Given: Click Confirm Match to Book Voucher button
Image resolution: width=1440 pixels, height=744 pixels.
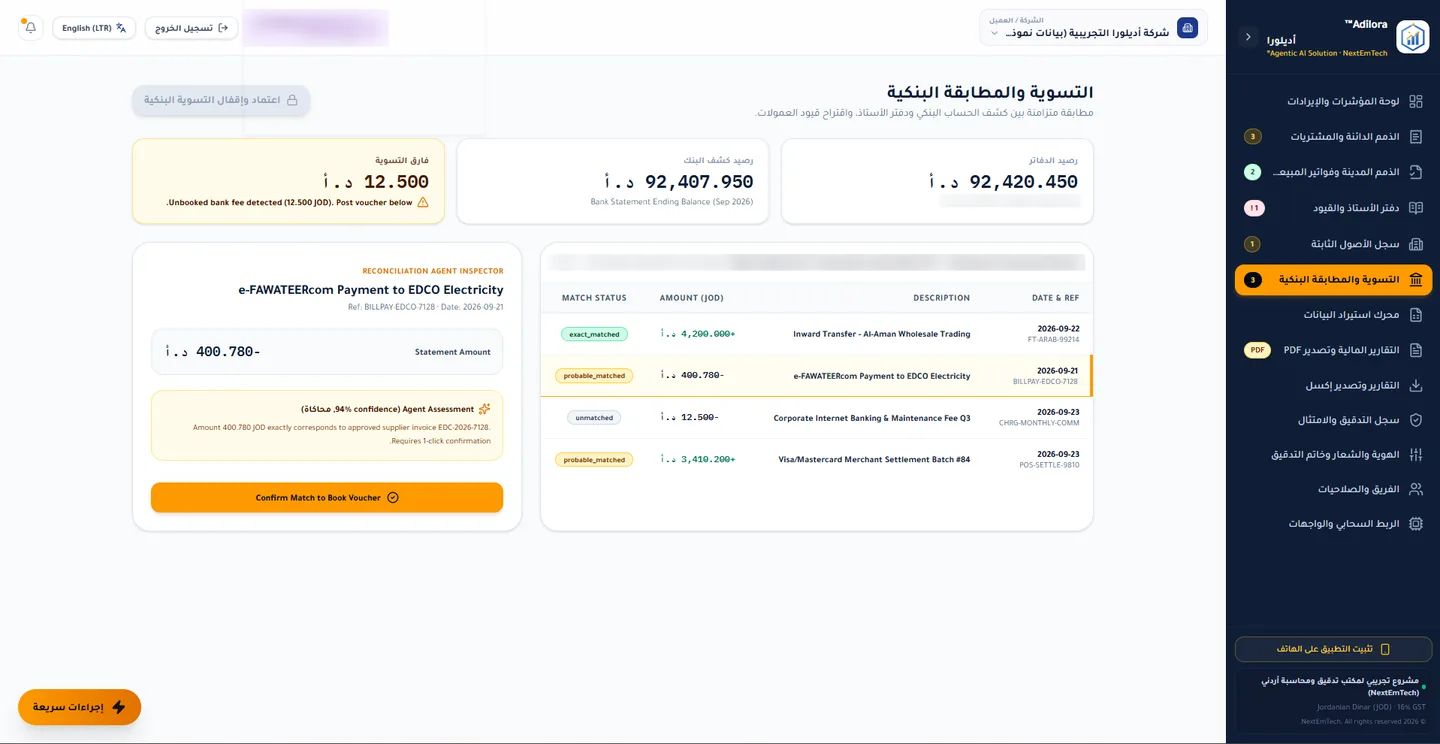Looking at the screenshot, I should pos(327,498).
